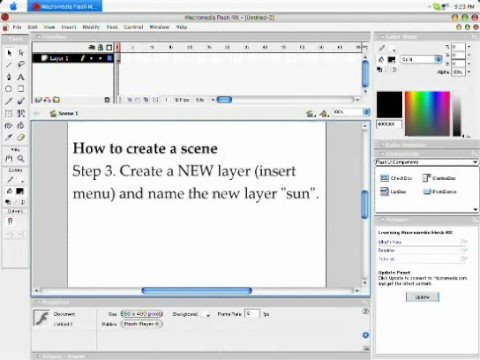The image size is (480, 360).
Task: Open the Flash UI Components dropdown
Action: click(x=427, y=162)
